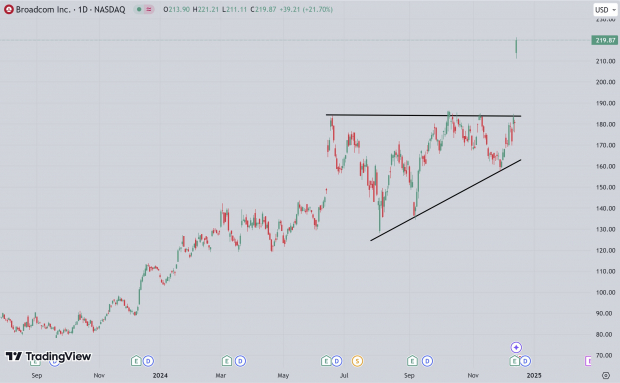Click the 170.00 price axis label
This screenshot has width=620, height=383.
point(605,145)
